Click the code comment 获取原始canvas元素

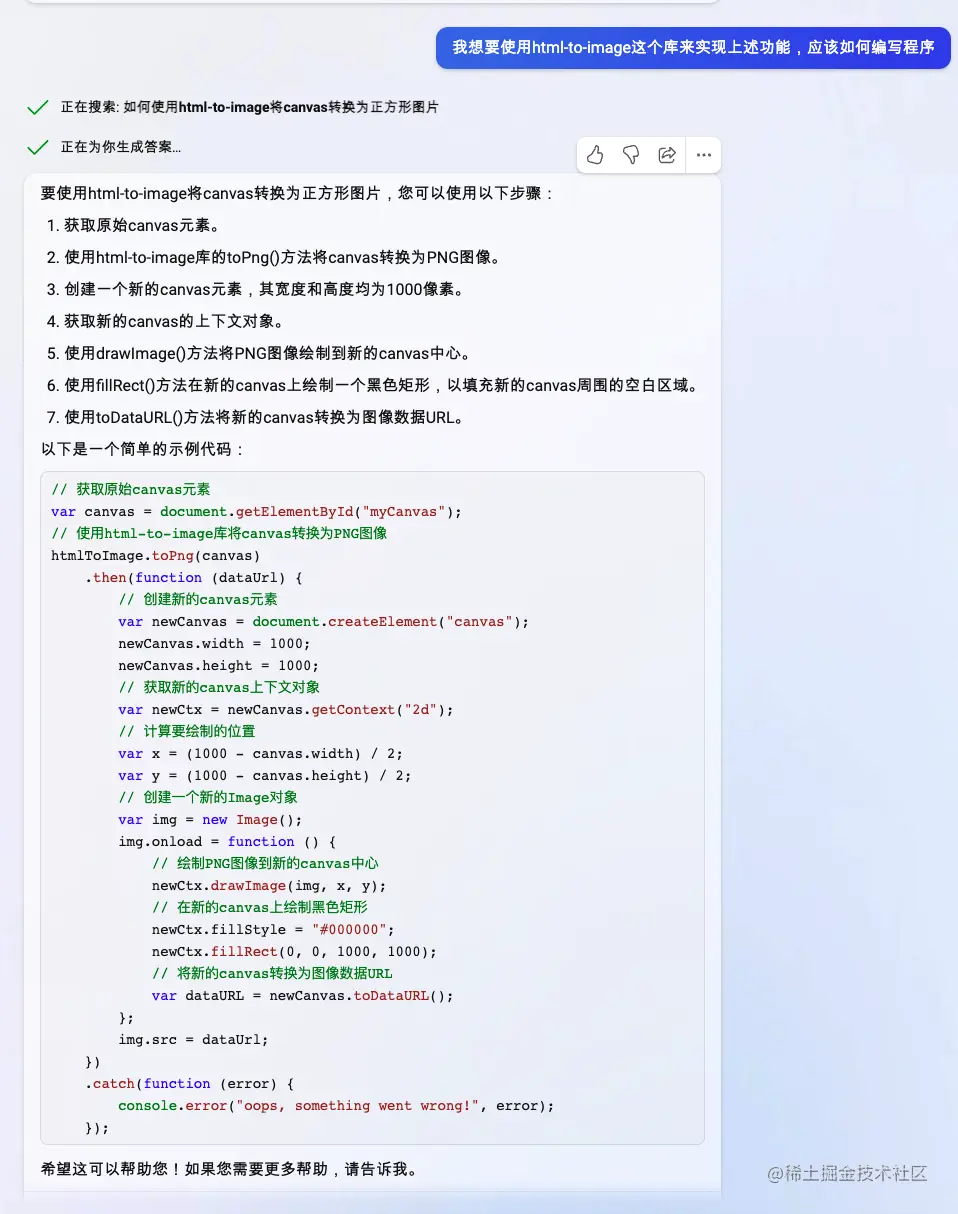(131, 489)
